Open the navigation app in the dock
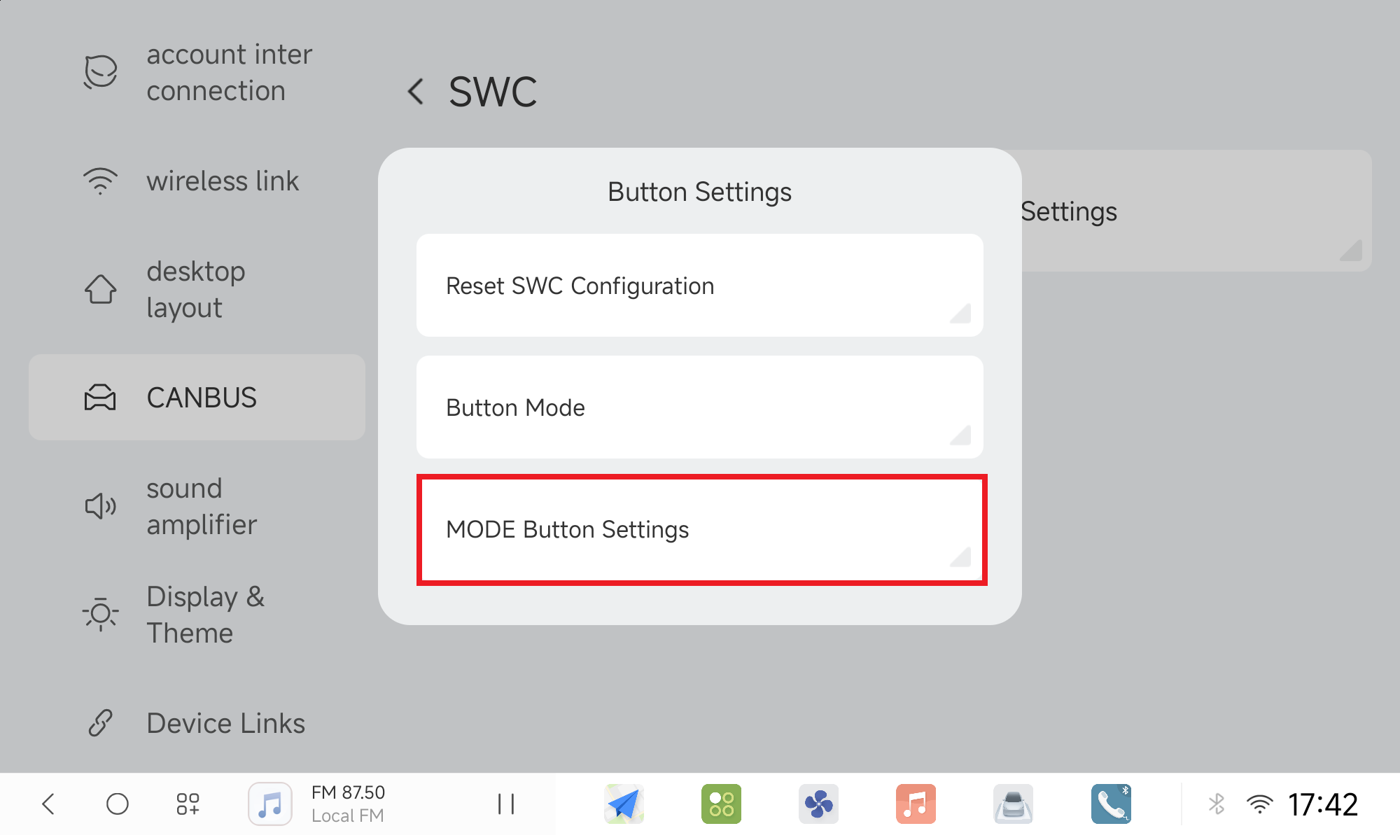This screenshot has width=1400, height=840. [624, 804]
